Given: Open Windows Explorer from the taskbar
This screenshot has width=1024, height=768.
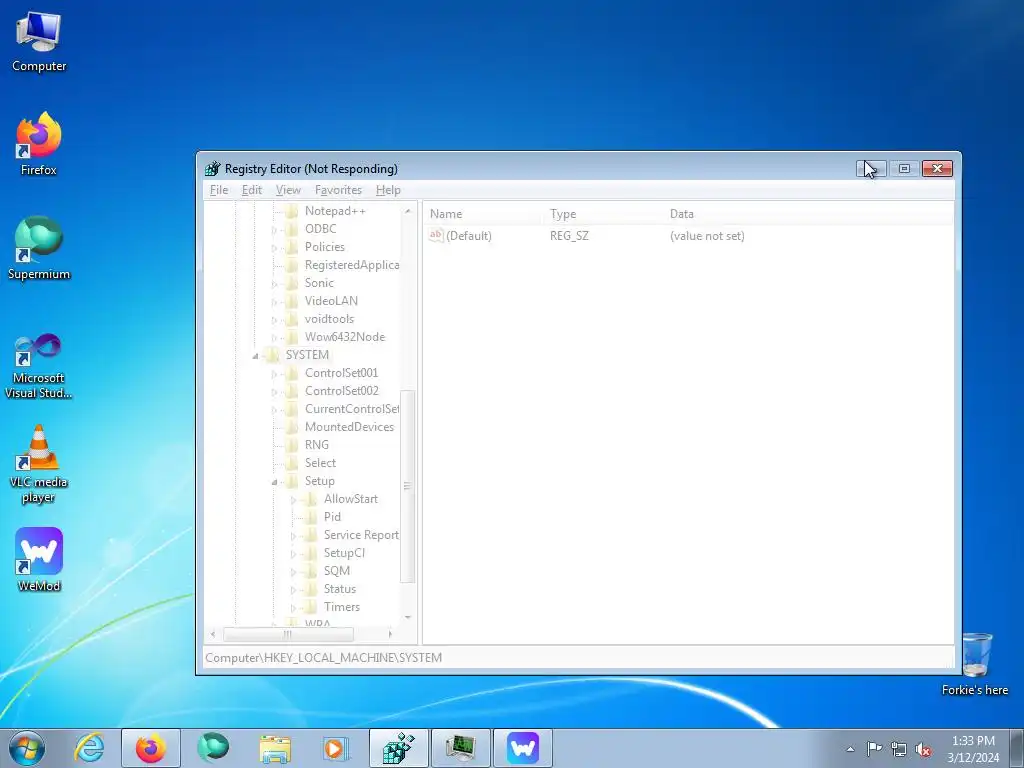Looking at the screenshot, I should tap(275, 748).
